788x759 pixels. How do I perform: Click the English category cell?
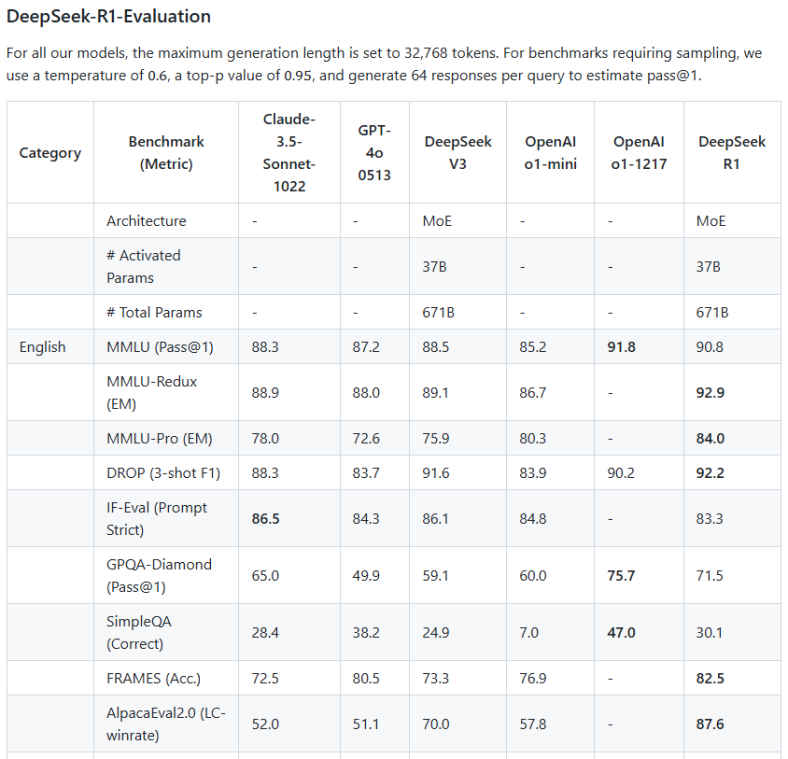[x=42, y=347]
